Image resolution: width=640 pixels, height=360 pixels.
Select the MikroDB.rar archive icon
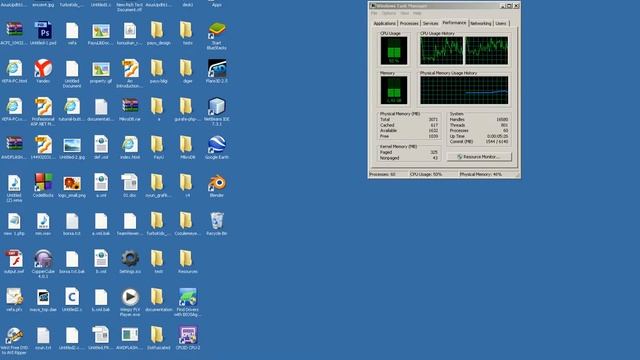tap(130, 108)
